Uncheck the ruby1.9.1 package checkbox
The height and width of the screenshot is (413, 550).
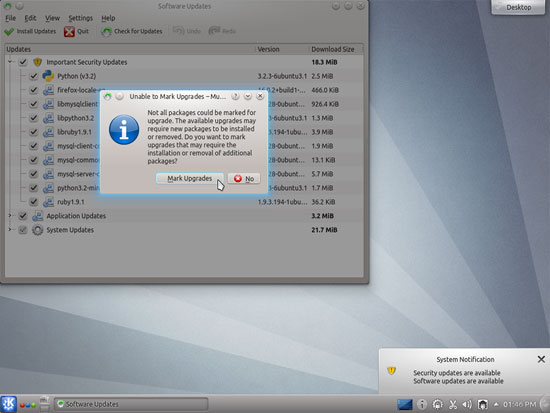34,202
